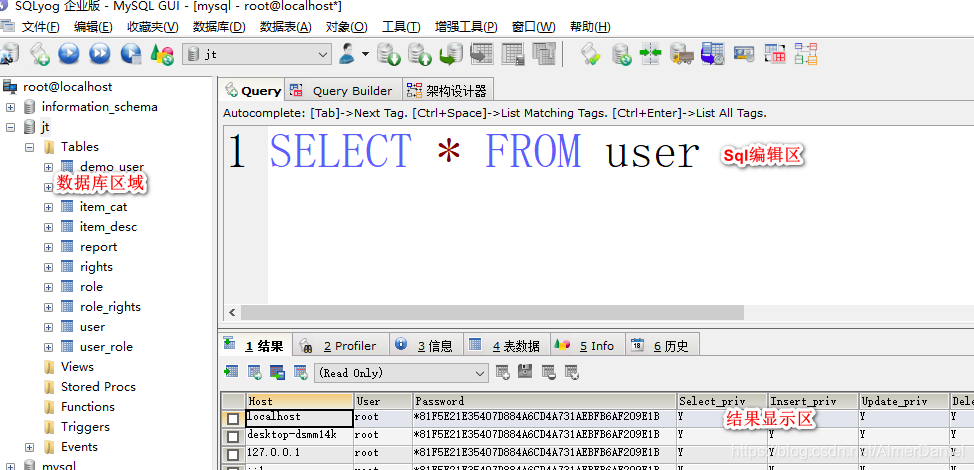
Task: Click the cancel changes result icon
Action: pos(571,373)
